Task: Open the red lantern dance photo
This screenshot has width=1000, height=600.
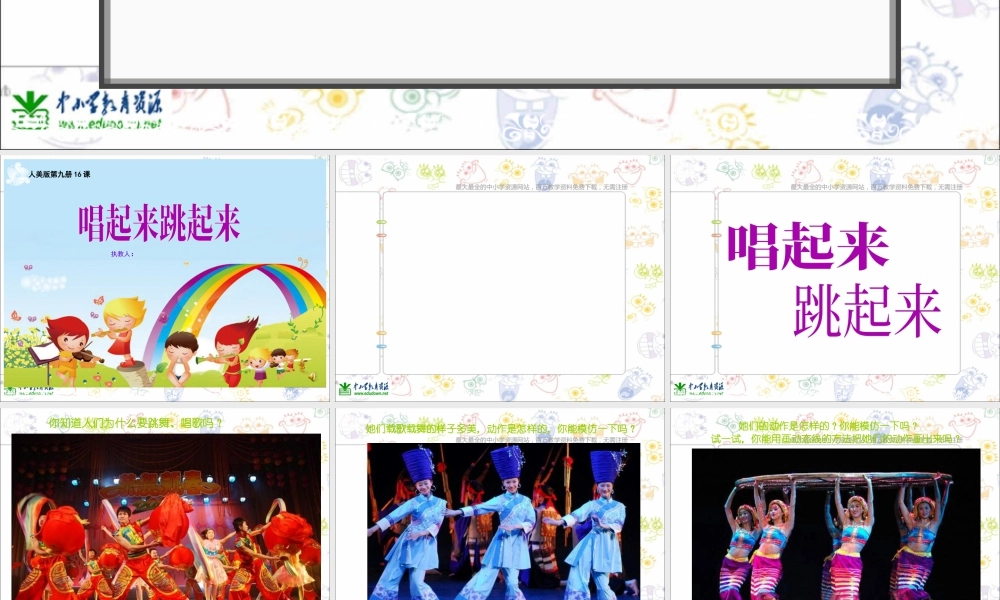Action: [166, 515]
